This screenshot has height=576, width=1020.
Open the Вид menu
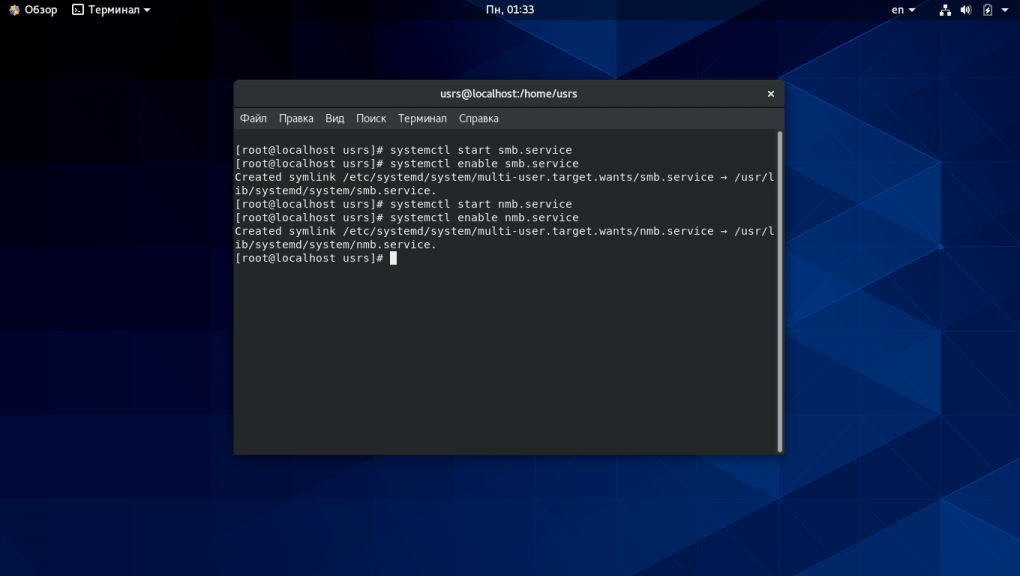tap(335, 118)
